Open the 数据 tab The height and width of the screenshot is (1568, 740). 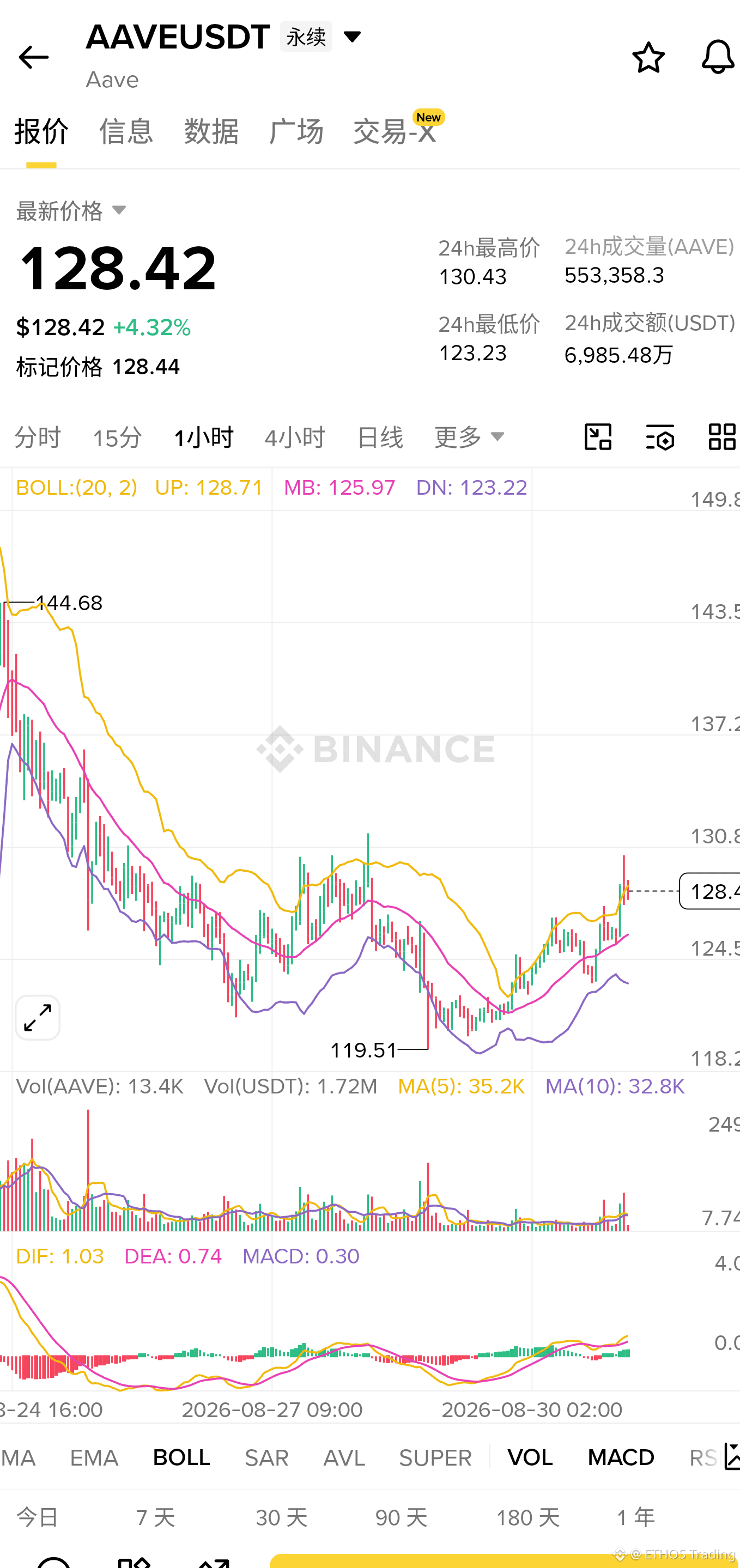(x=211, y=131)
